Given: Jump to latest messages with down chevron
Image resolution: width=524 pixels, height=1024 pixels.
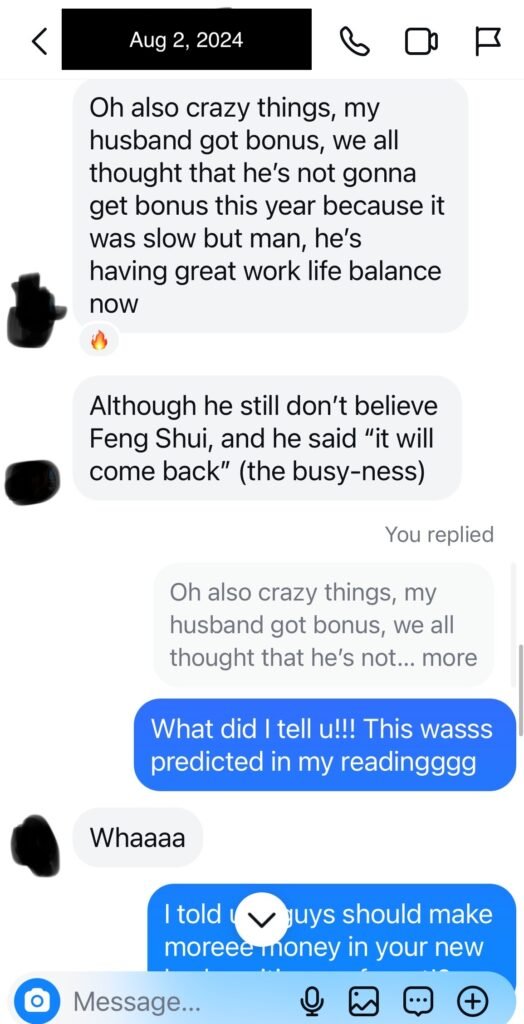Looking at the screenshot, I should click(x=262, y=919).
